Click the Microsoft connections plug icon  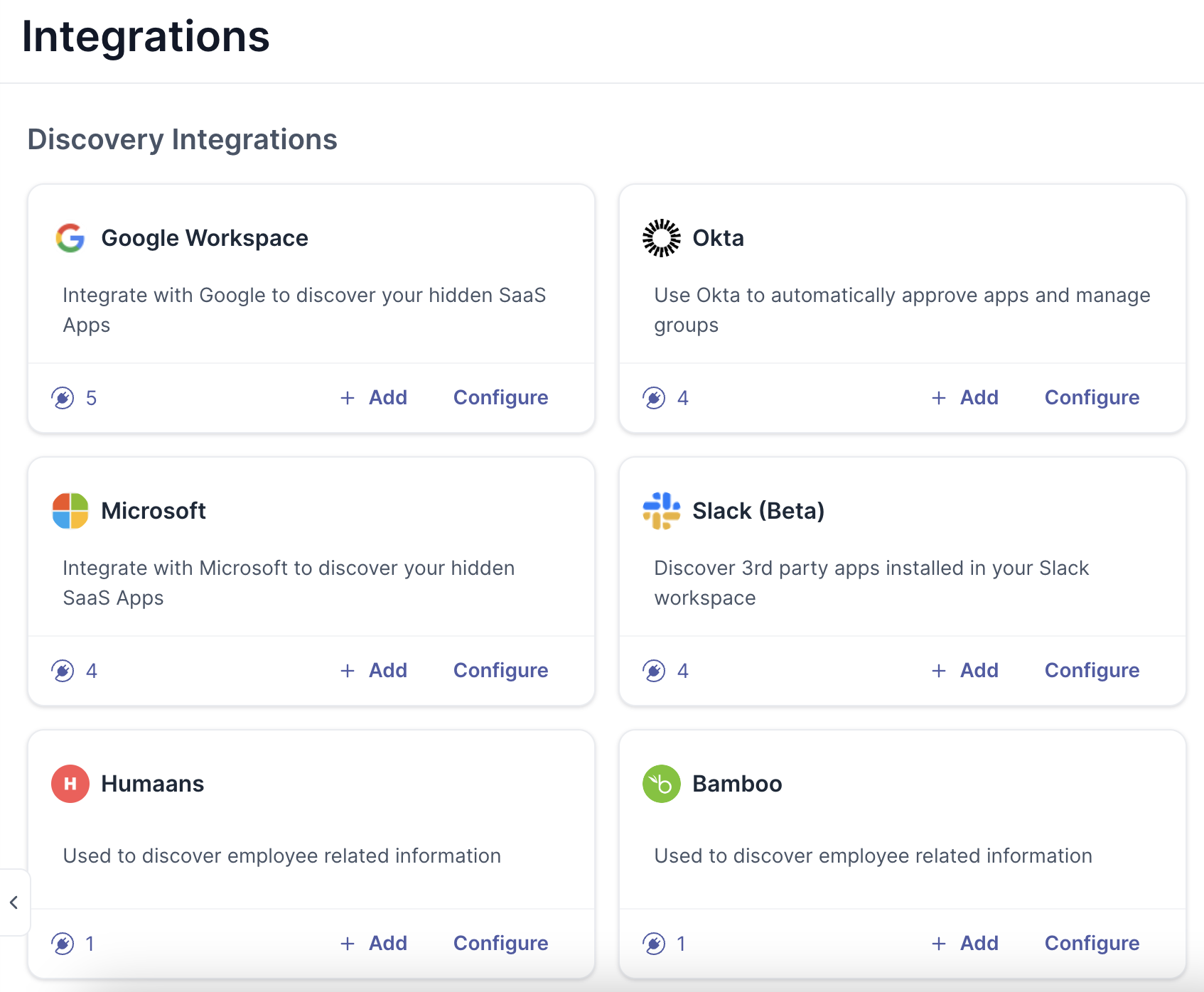point(63,671)
